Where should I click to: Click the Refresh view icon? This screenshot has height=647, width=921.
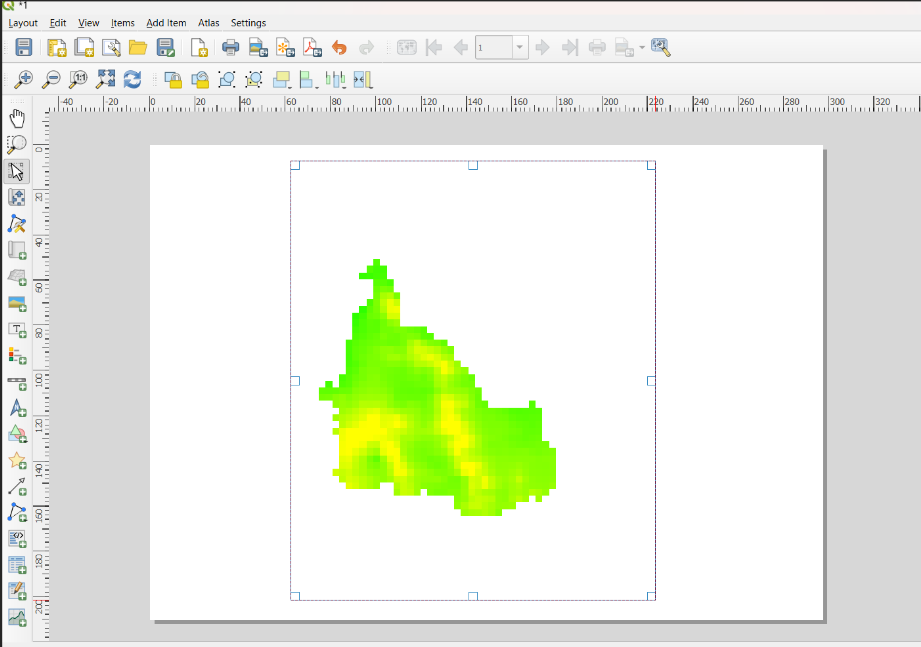[x=132, y=79]
